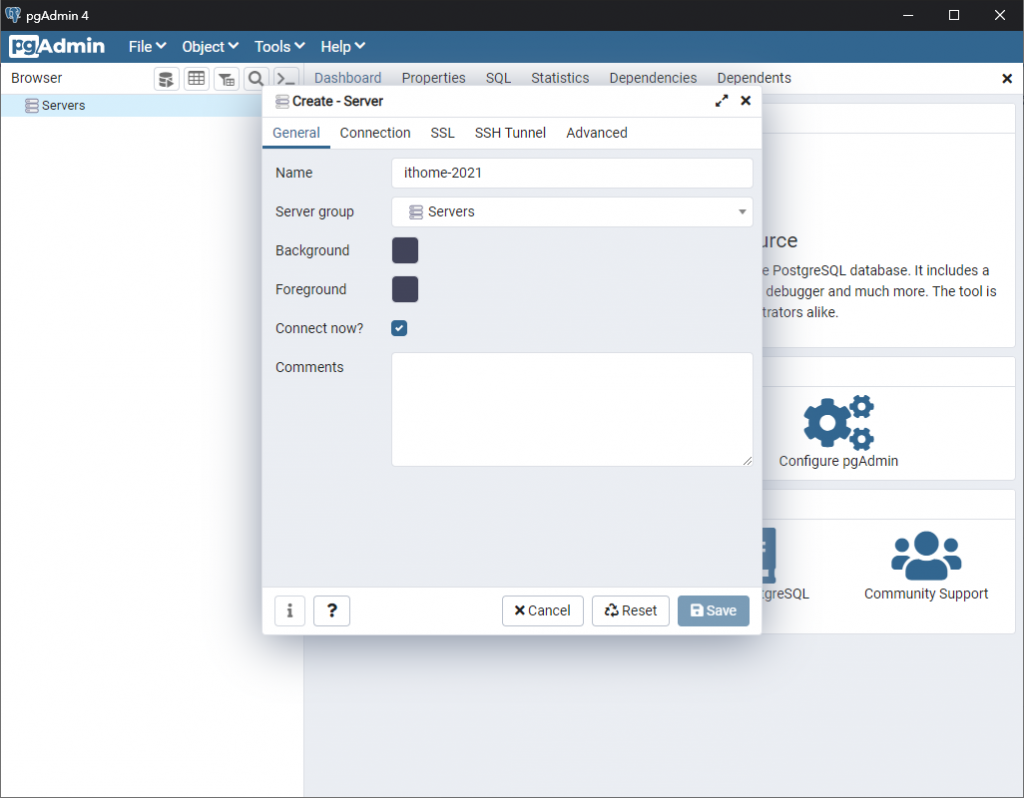Pick the Foreground color swatch
Image resolution: width=1024 pixels, height=798 pixels.
tap(405, 289)
